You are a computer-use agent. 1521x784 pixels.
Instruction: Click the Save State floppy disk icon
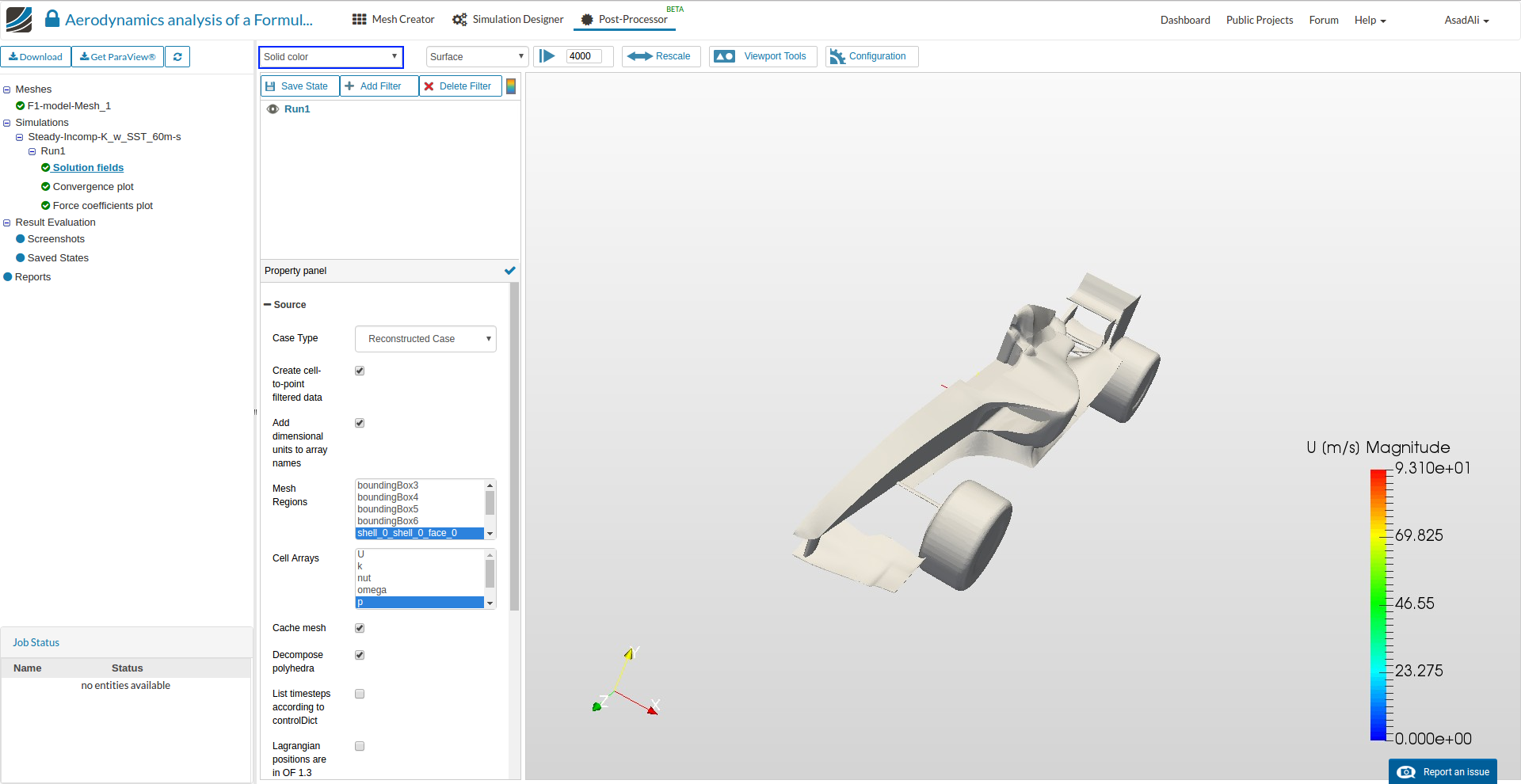[x=271, y=86]
